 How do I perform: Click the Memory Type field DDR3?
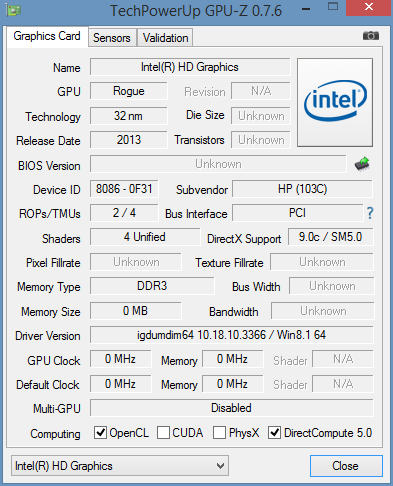coord(152,286)
